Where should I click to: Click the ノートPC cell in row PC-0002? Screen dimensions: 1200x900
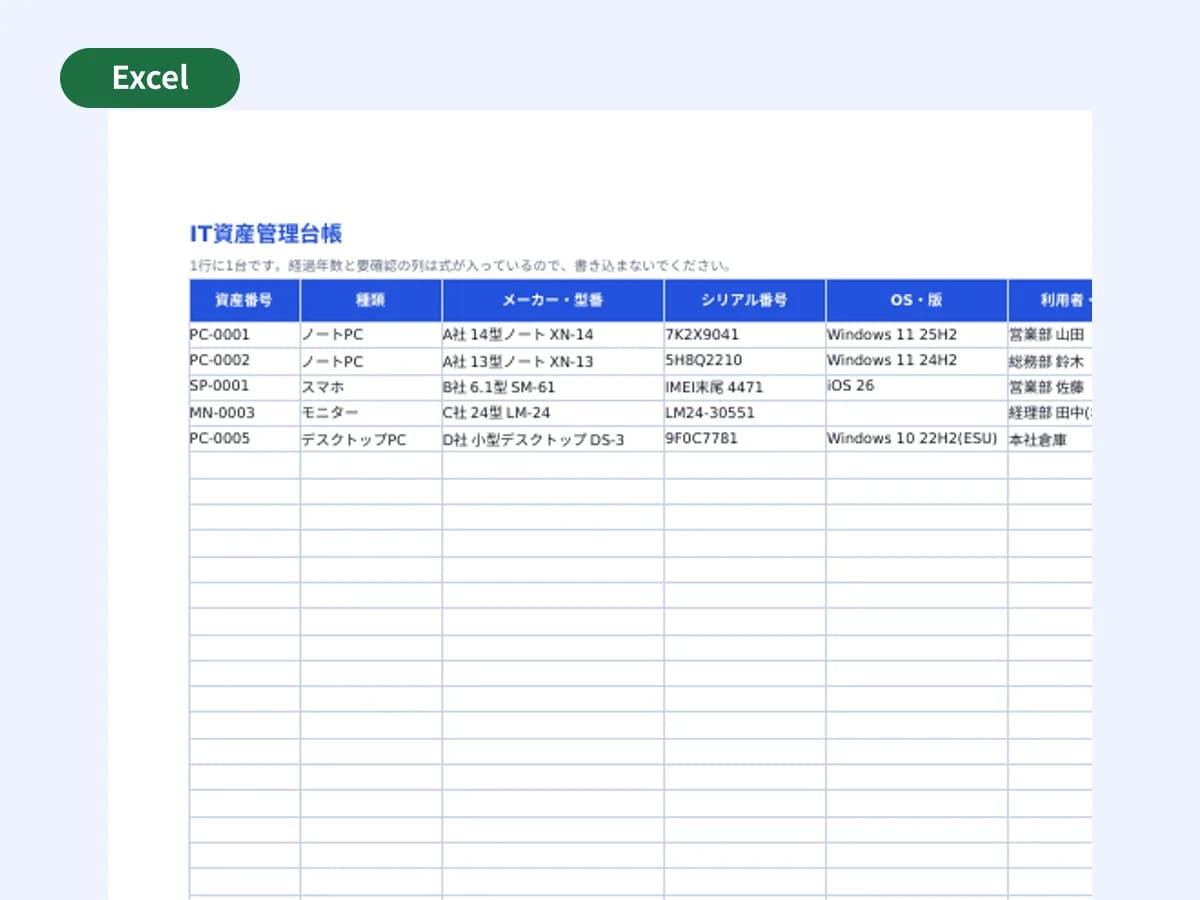coord(371,361)
